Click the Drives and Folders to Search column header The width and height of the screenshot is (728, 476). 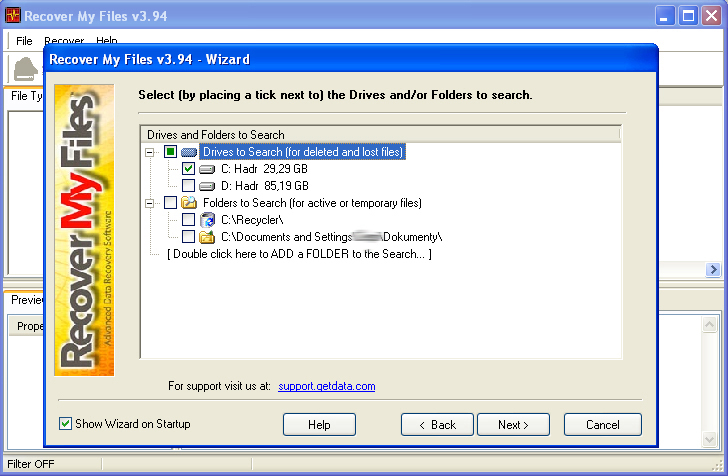coord(380,135)
